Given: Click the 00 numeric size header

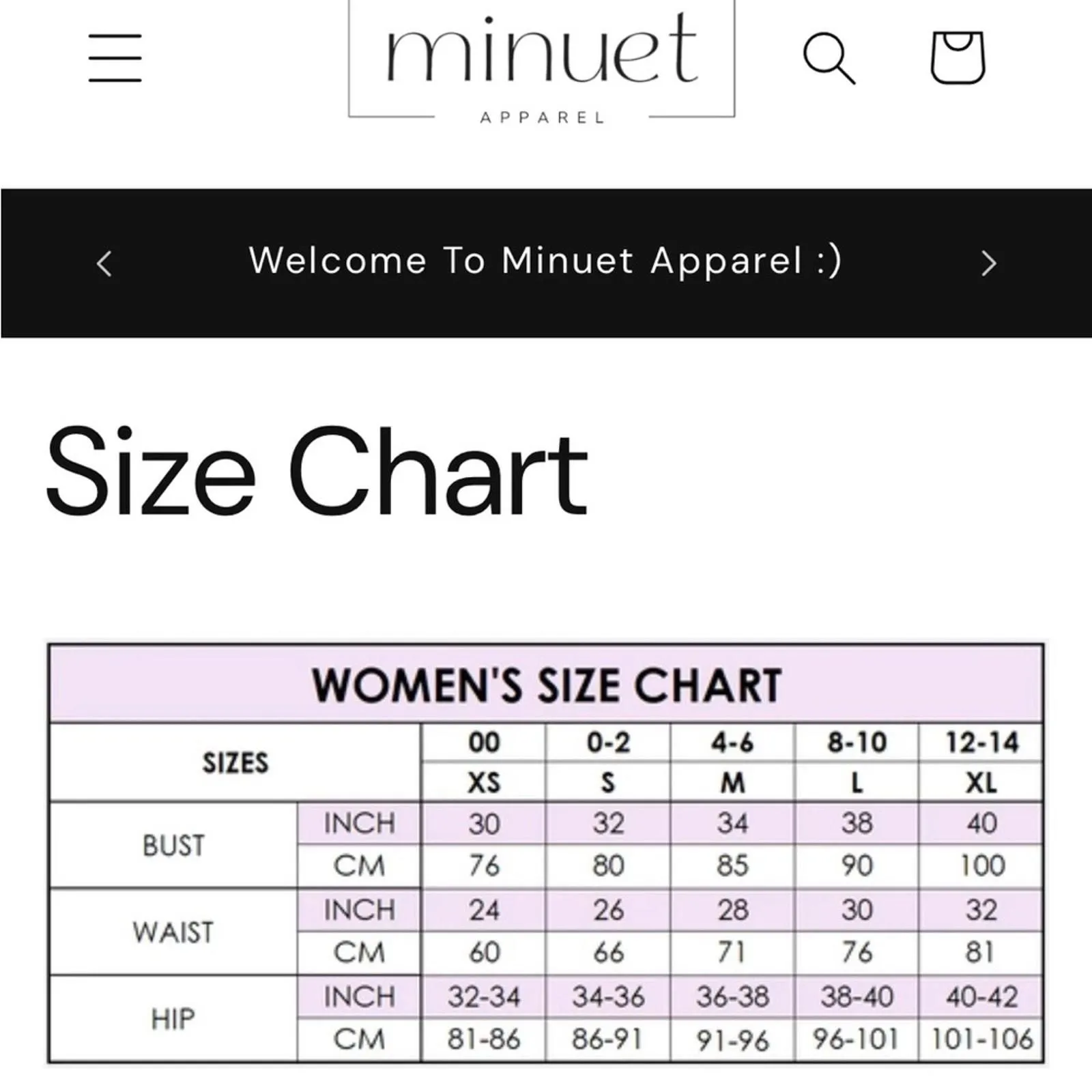Looking at the screenshot, I should (484, 743).
